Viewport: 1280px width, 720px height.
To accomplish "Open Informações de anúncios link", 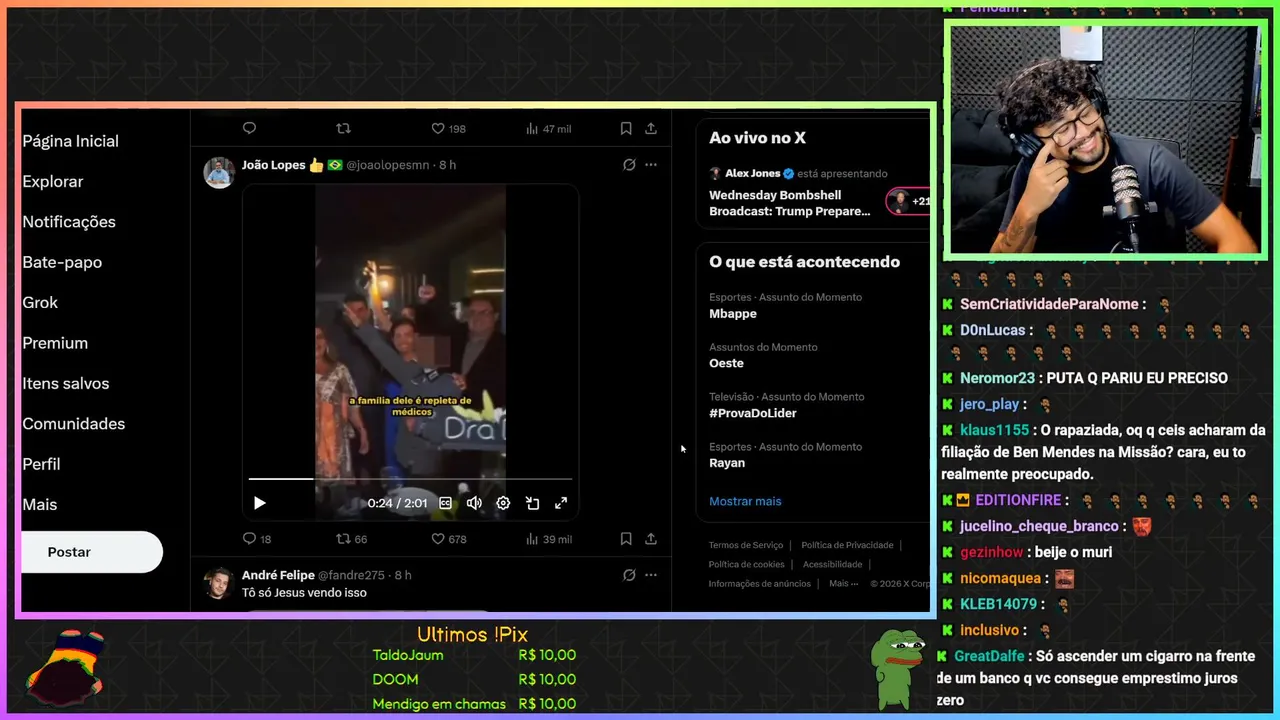I will pos(760,583).
